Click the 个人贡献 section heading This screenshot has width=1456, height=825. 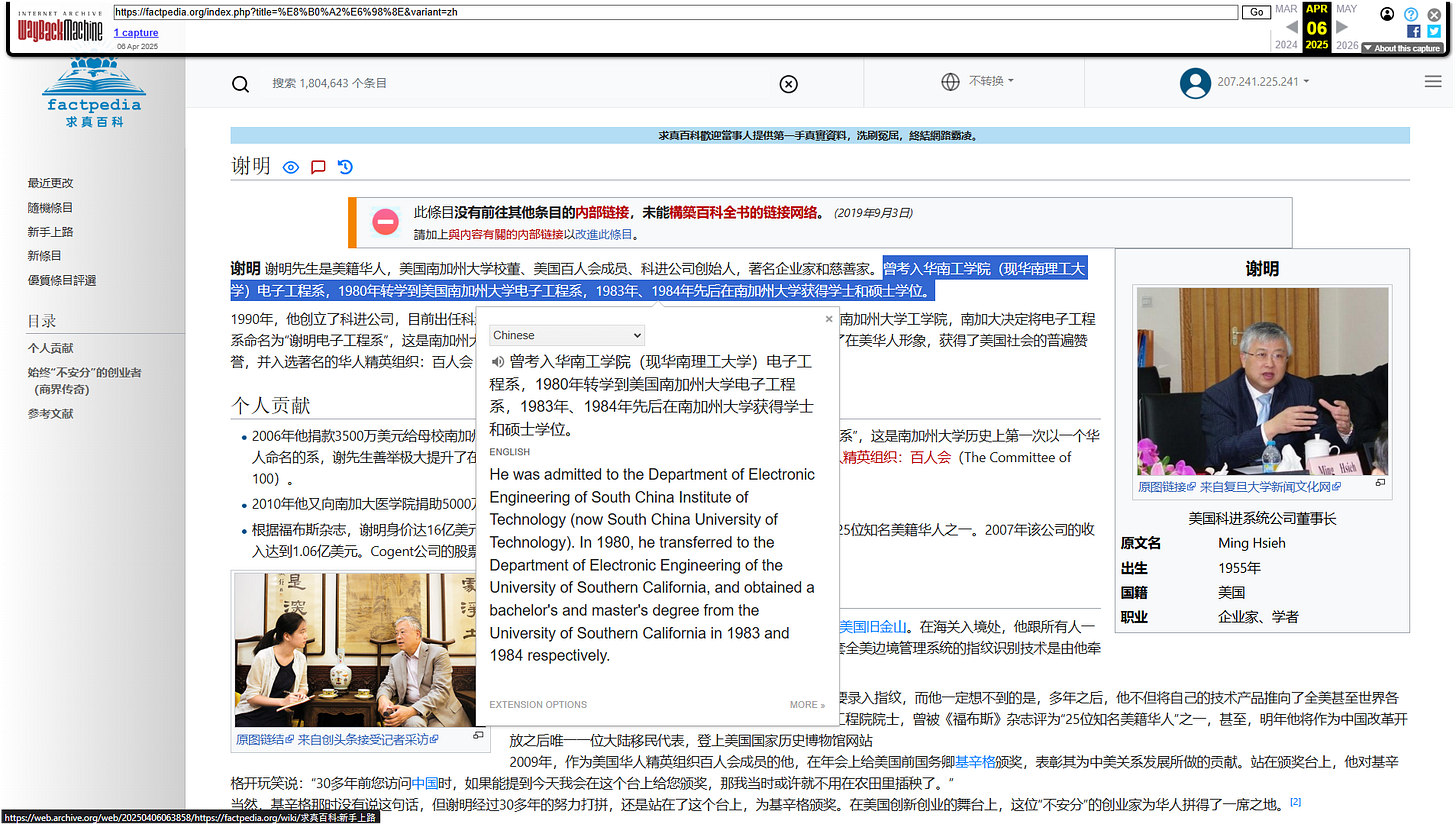[271, 405]
